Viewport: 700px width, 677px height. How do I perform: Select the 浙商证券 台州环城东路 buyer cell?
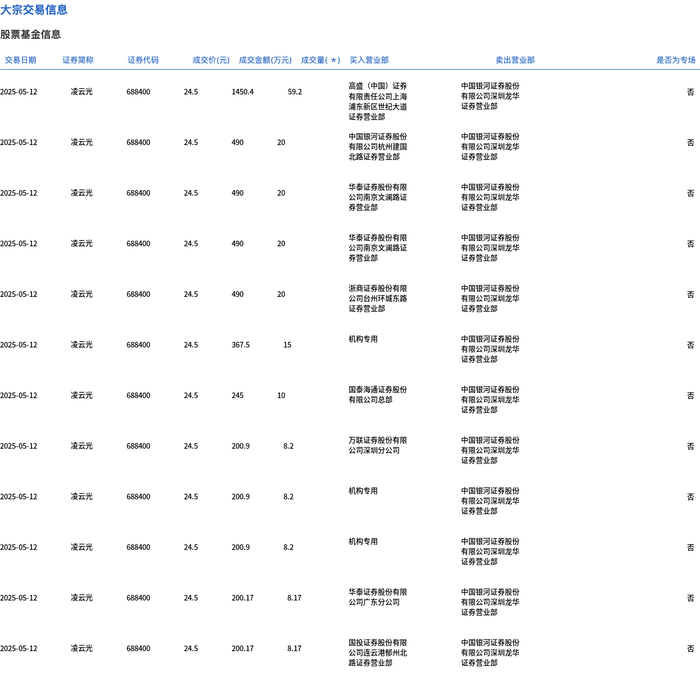click(378, 298)
